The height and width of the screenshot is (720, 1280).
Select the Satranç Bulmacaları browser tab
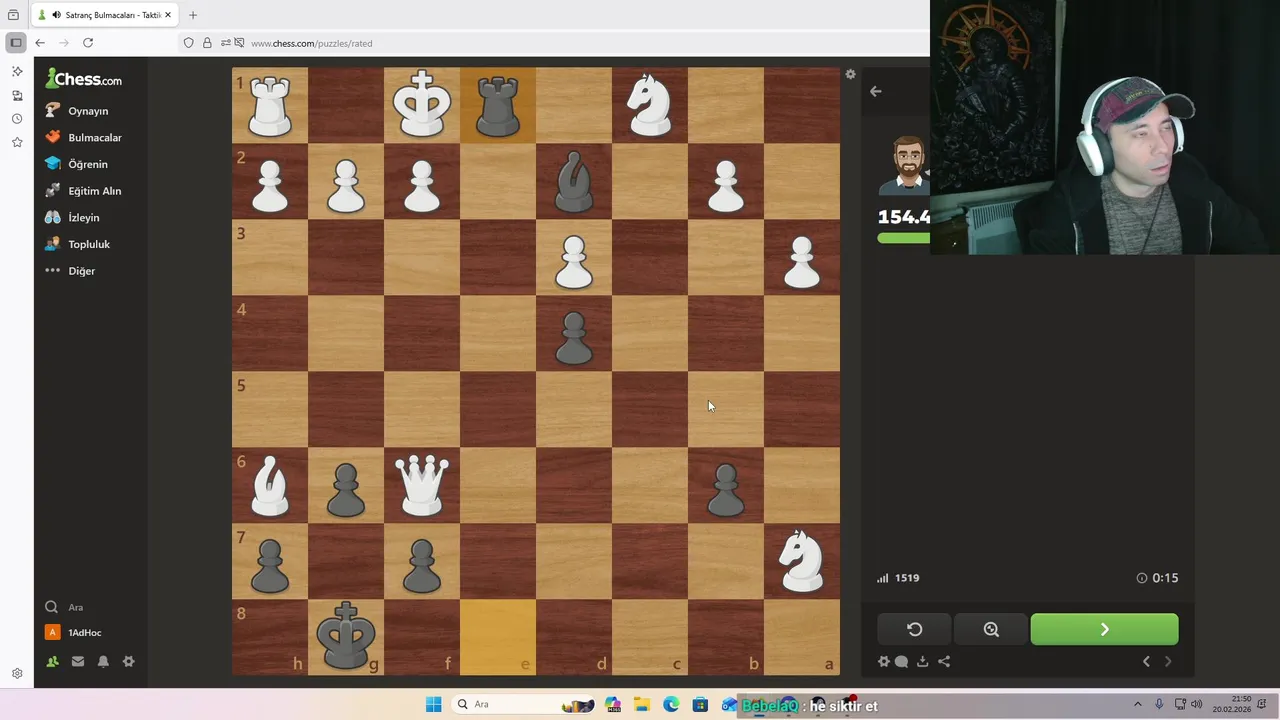coord(103,15)
